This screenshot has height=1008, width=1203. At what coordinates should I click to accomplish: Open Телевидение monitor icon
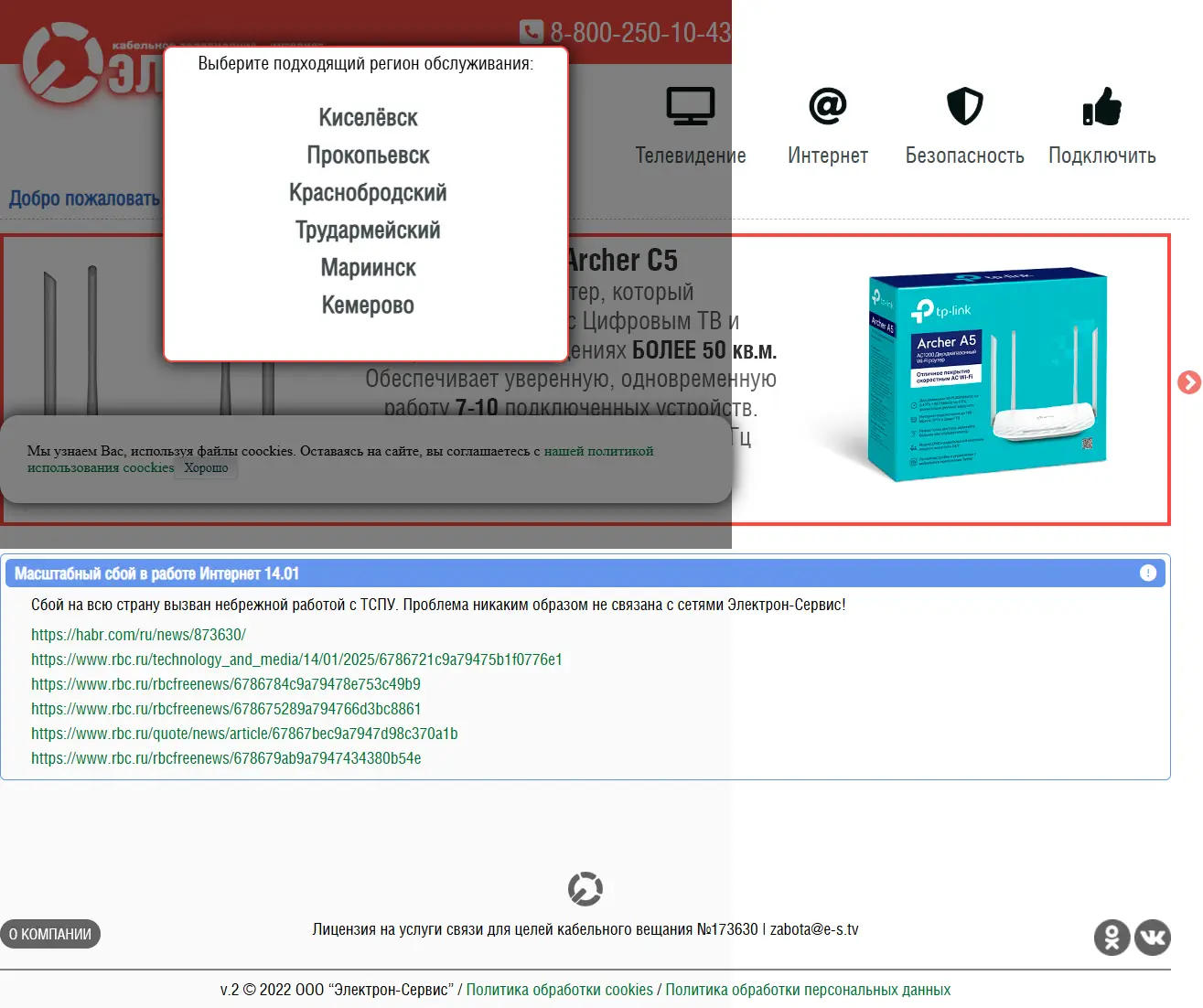[691, 106]
